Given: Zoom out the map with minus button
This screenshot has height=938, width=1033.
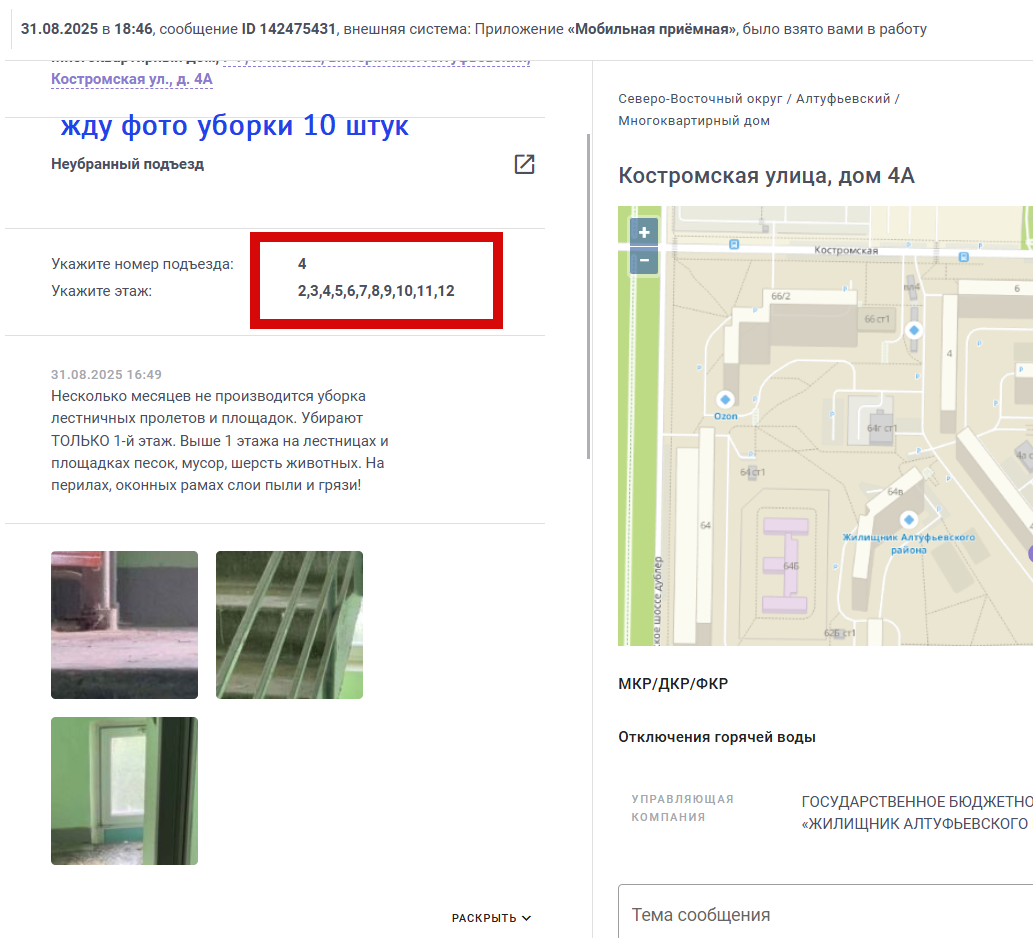Looking at the screenshot, I should [x=644, y=260].
